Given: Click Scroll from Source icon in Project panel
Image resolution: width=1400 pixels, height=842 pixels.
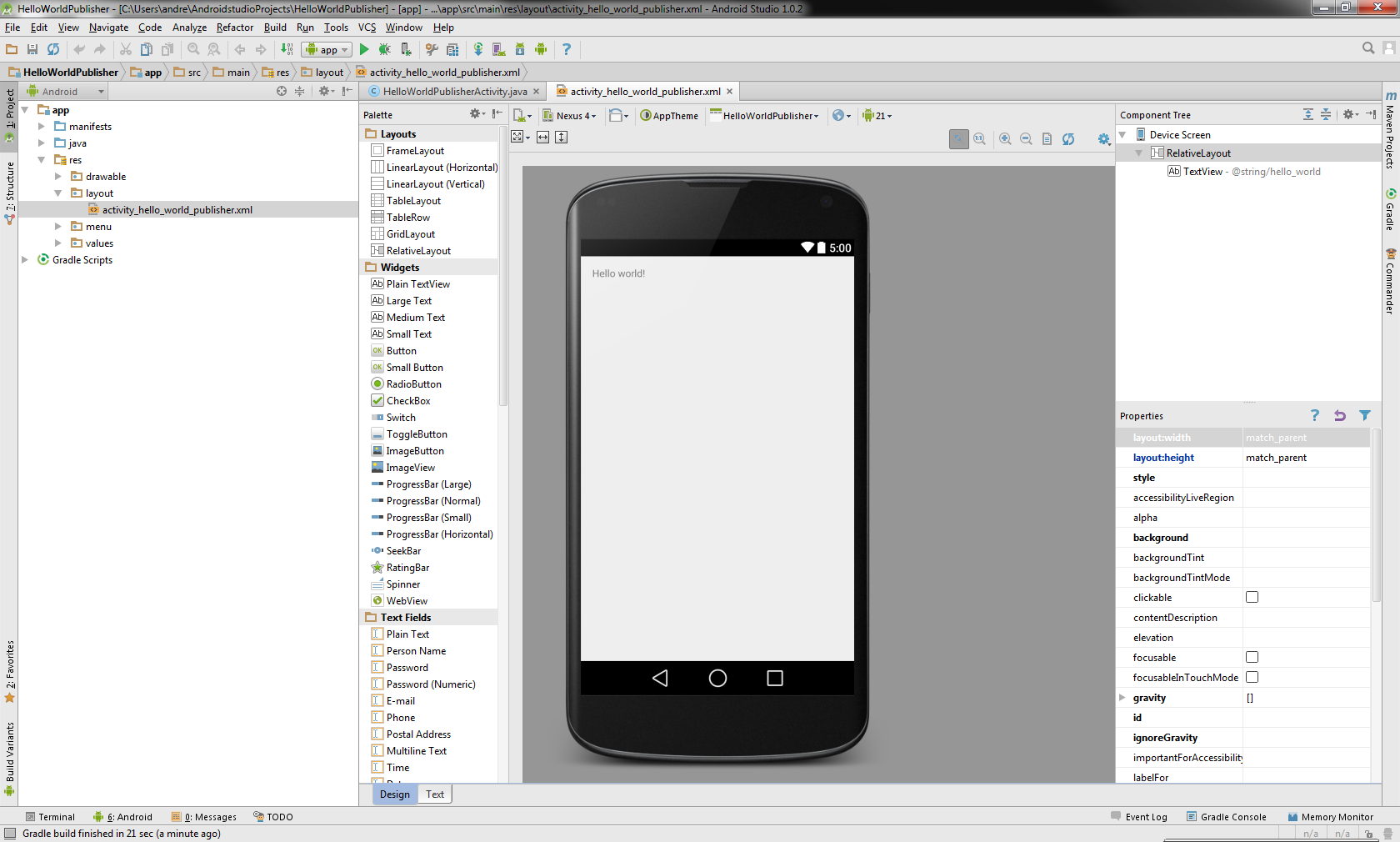Looking at the screenshot, I should pyautogui.click(x=282, y=91).
